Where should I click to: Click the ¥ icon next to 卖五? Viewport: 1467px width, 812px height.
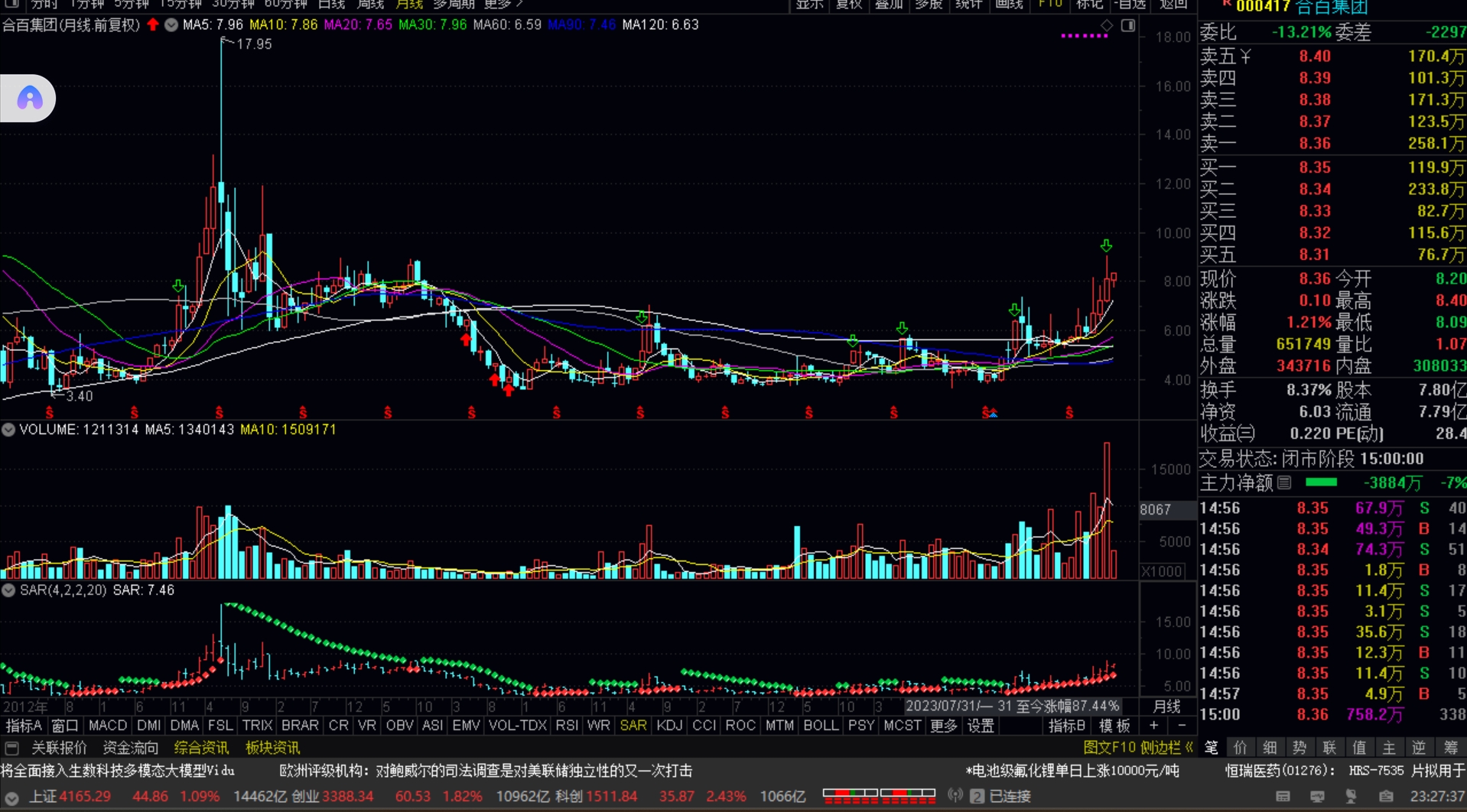[1246, 56]
